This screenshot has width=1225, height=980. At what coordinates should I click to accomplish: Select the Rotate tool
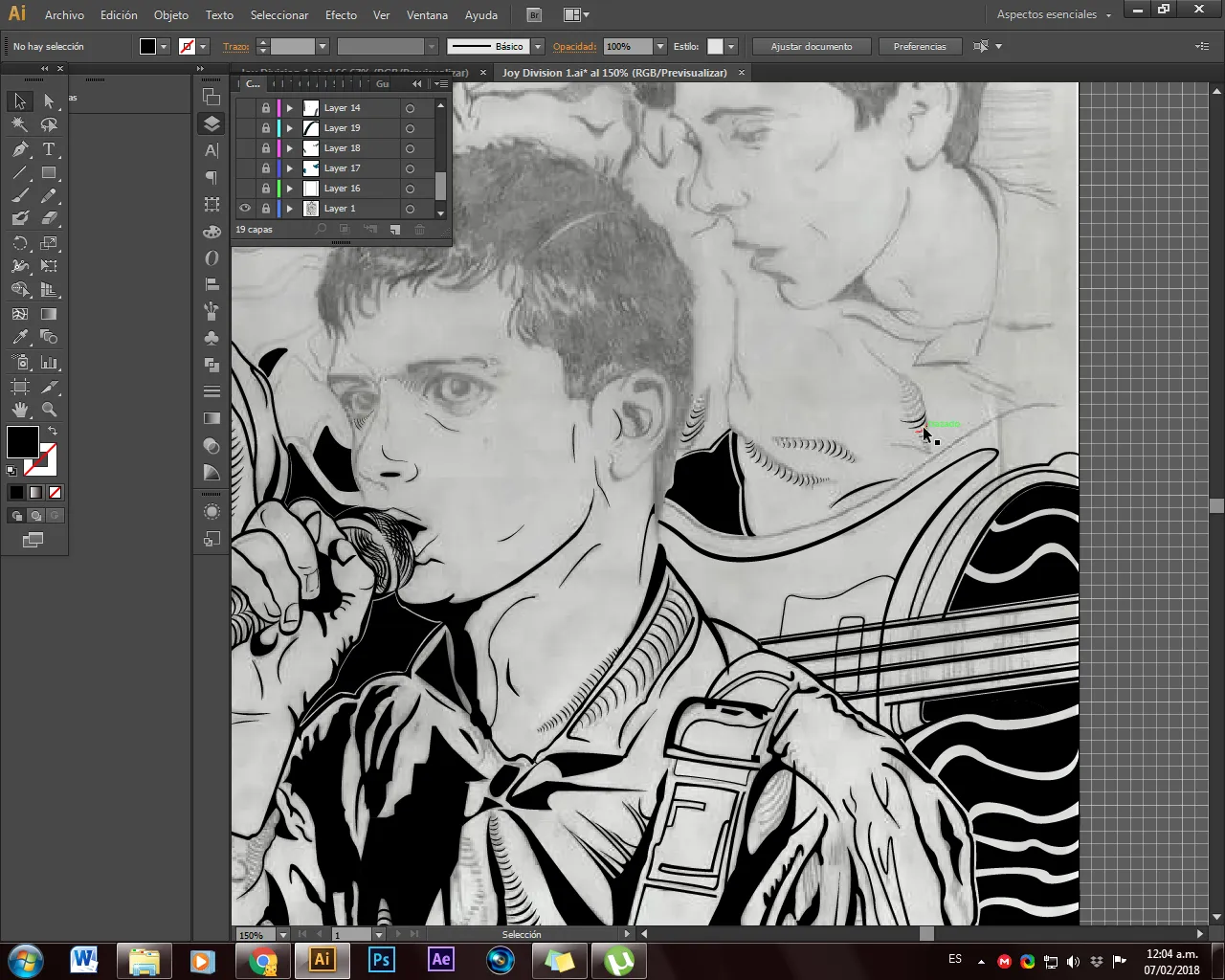(20, 243)
